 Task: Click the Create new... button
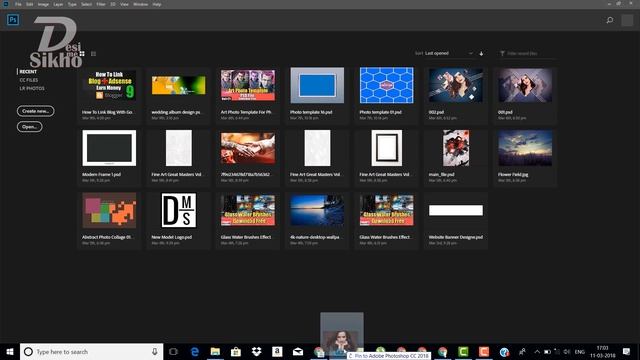tap(36, 111)
